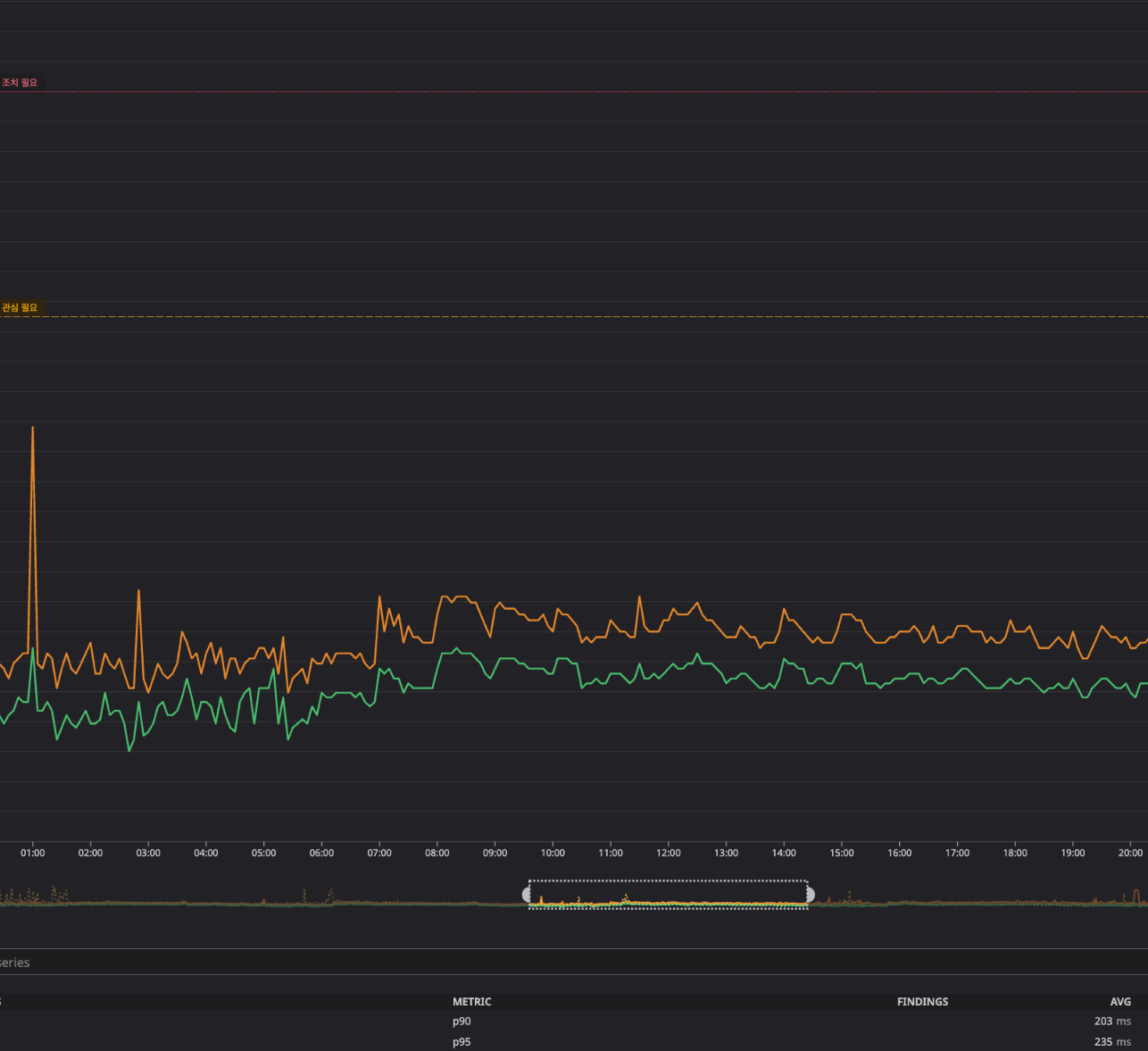Grab the left handle of the range selector
The height and width of the screenshot is (1051, 1148).
[x=527, y=895]
